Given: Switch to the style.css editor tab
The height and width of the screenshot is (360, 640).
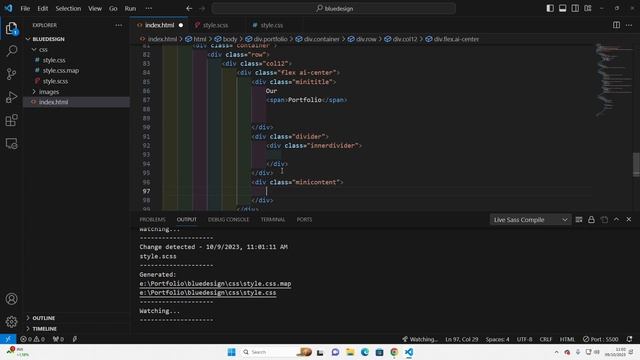Looking at the screenshot, I should [x=271, y=25].
